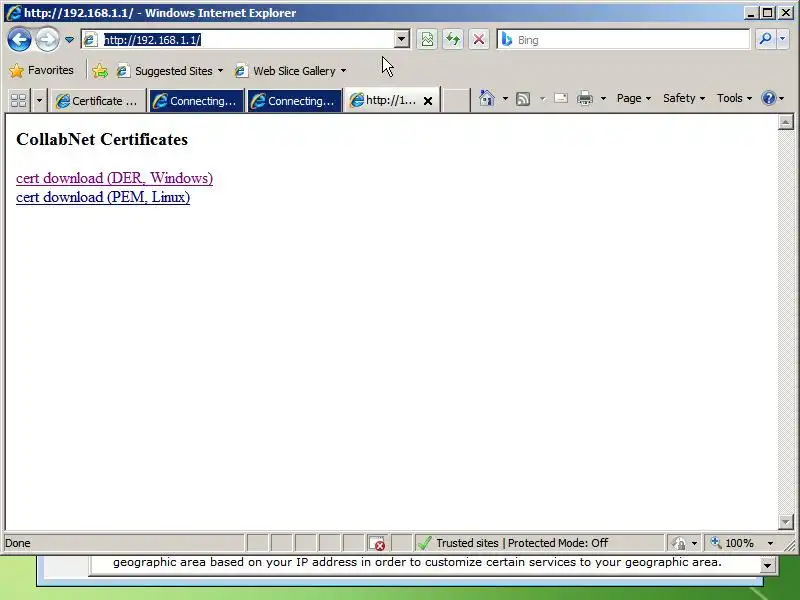Click the Bing search box

point(623,40)
